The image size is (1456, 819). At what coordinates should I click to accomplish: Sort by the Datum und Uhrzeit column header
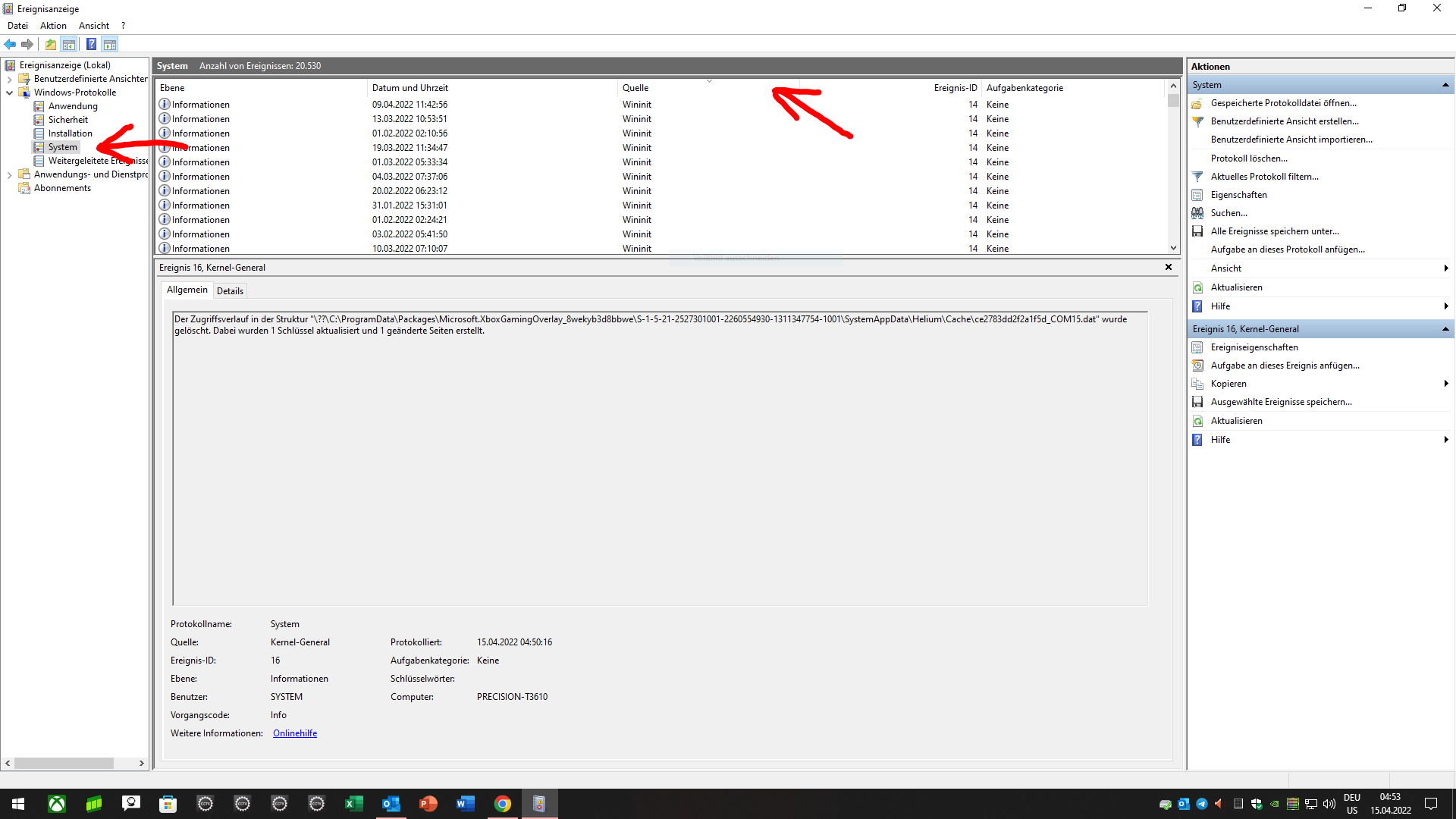tap(410, 88)
